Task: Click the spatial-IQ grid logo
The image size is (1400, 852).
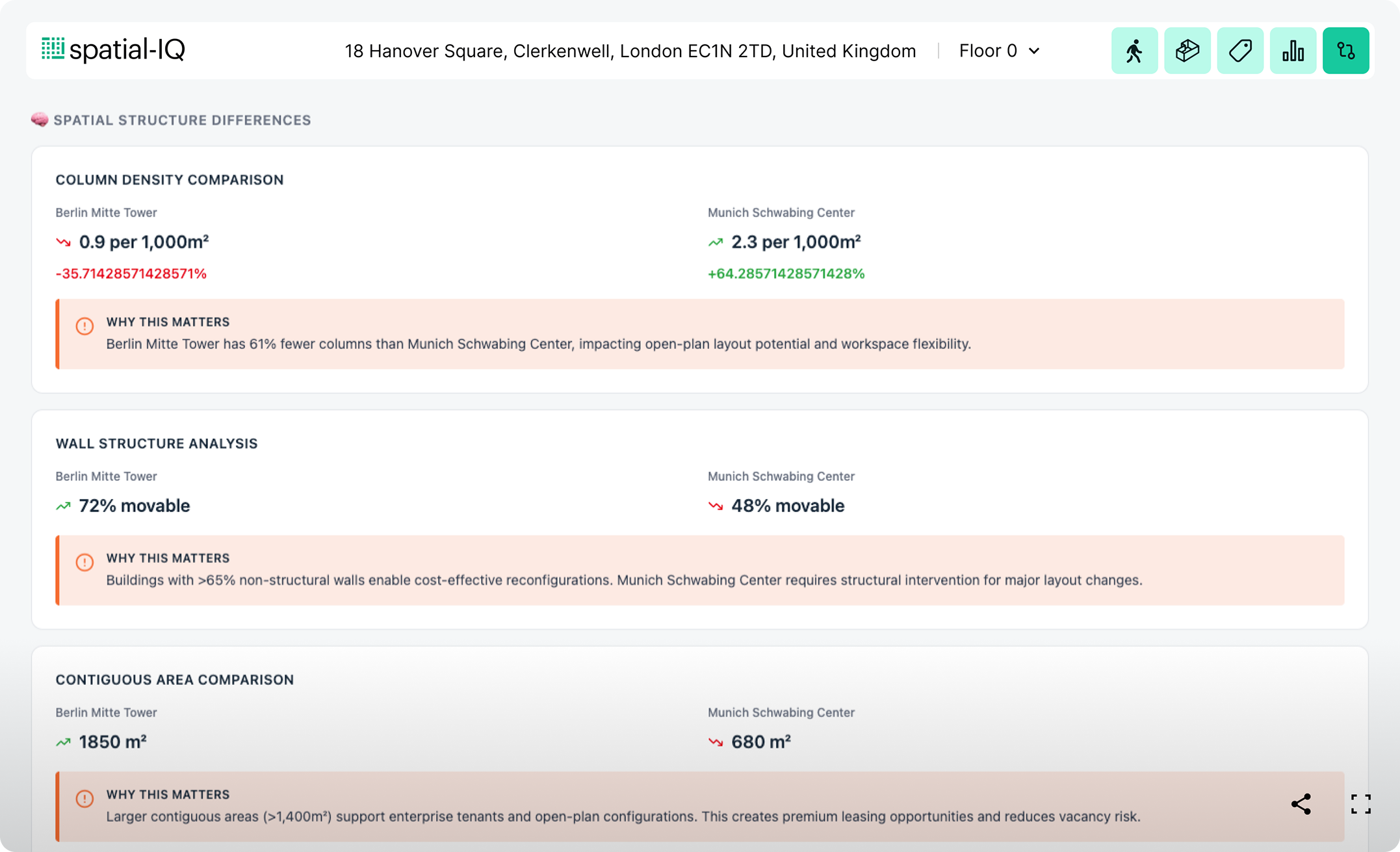Action: (53, 49)
